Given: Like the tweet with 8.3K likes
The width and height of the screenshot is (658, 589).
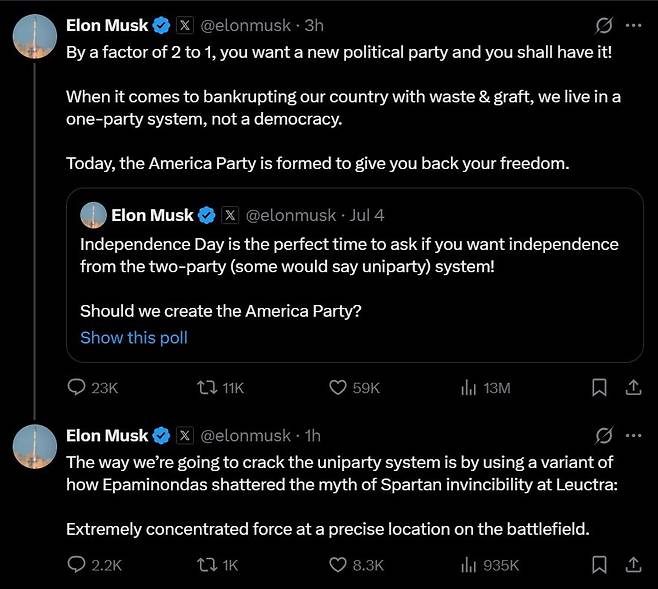Looking at the screenshot, I should pyautogui.click(x=338, y=565).
